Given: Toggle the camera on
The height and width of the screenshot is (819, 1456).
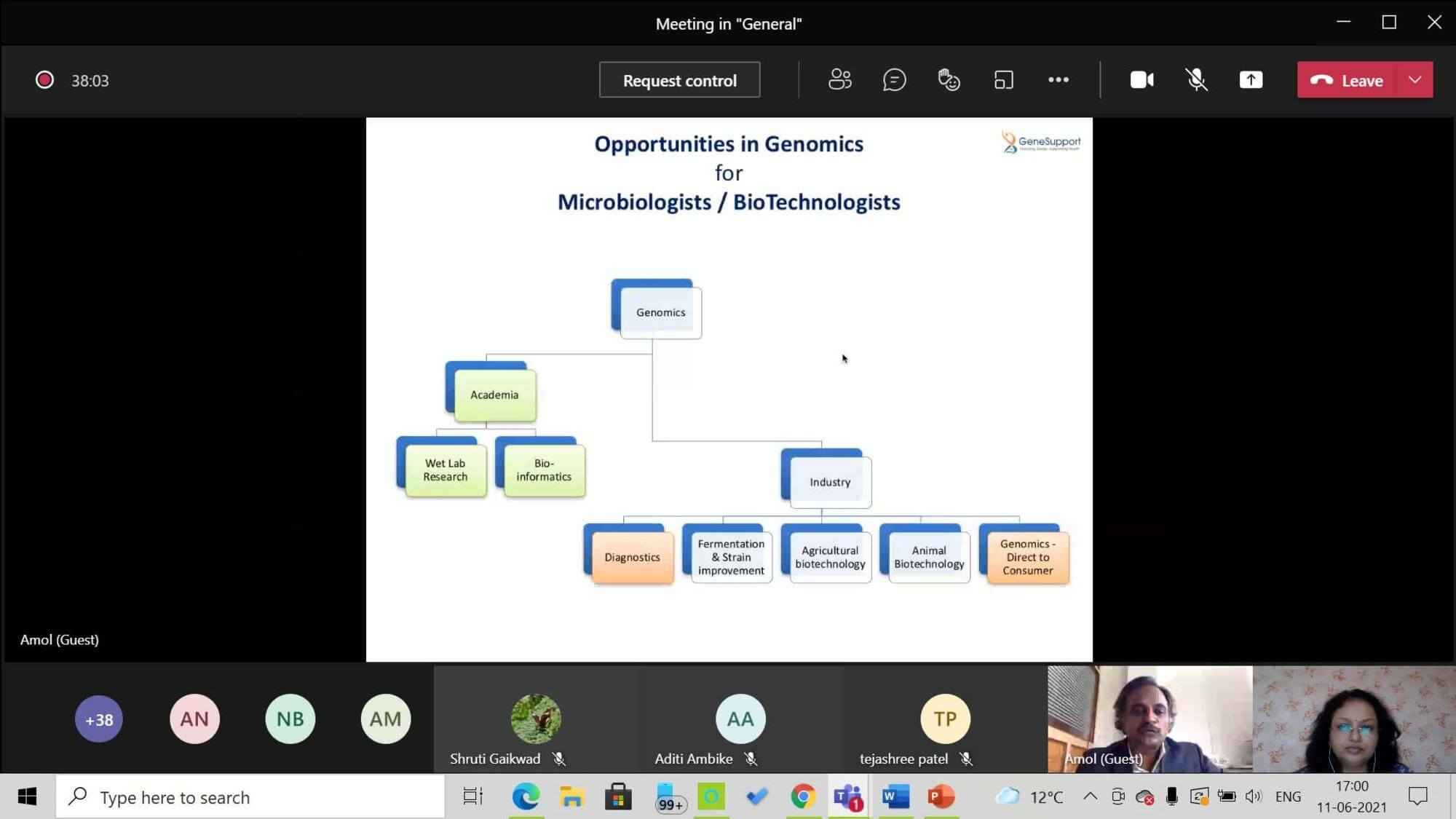Looking at the screenshot, I should [1142, 80].
